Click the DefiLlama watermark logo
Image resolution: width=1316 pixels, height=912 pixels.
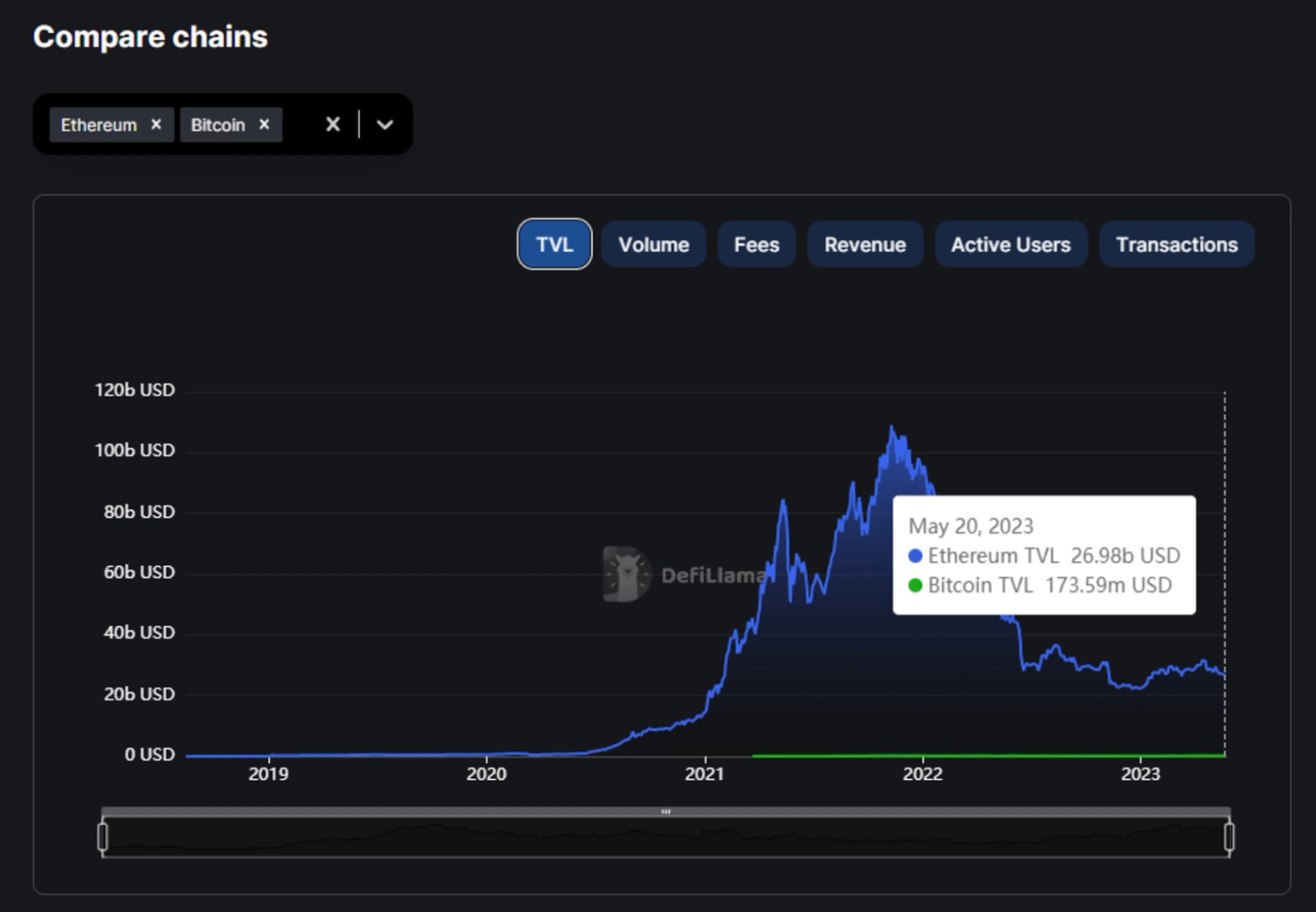point(626,575)
